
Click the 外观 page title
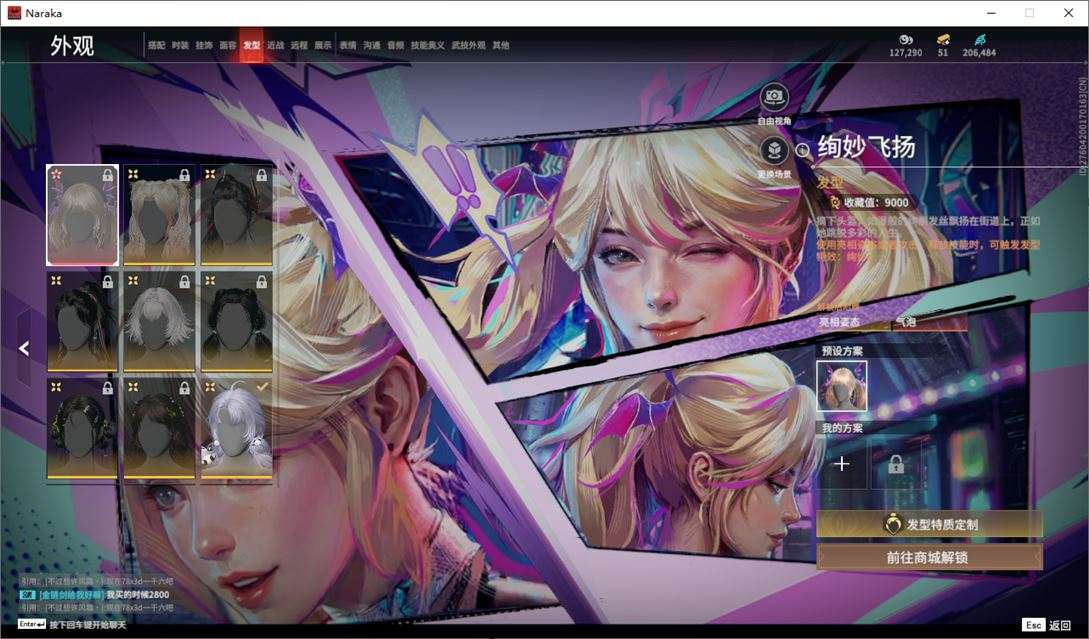72,45
